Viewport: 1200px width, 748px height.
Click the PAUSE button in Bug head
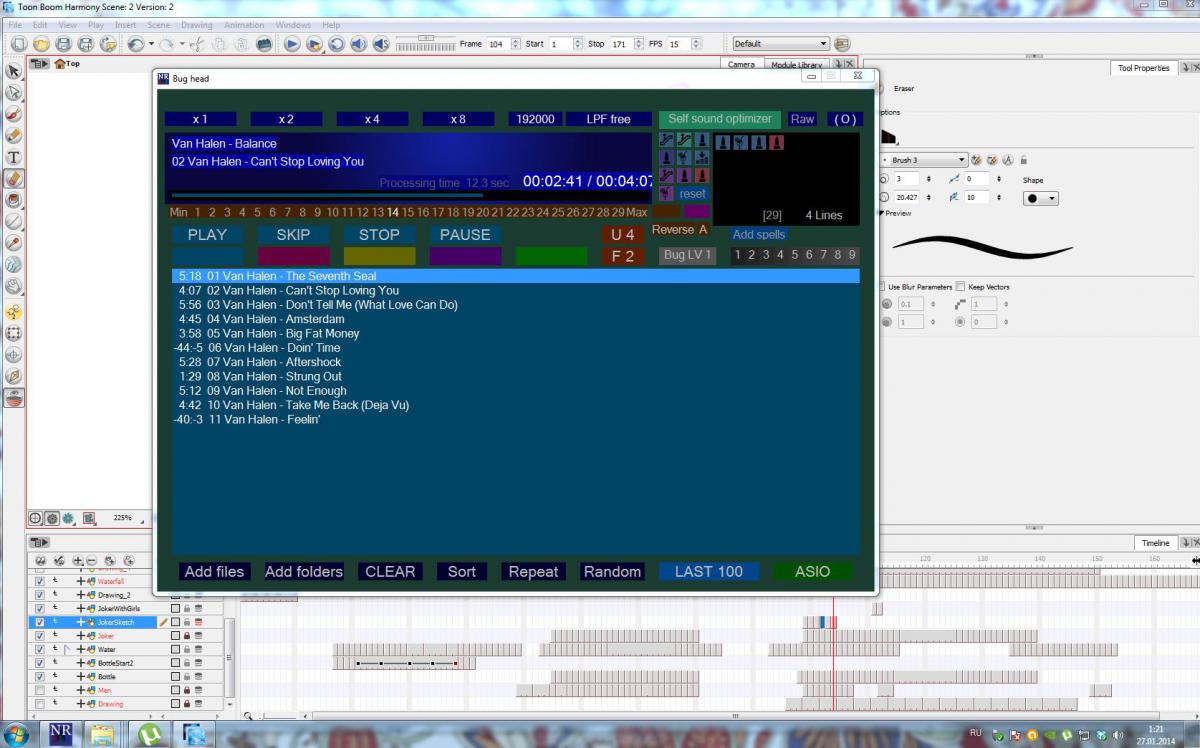point(465,235)
